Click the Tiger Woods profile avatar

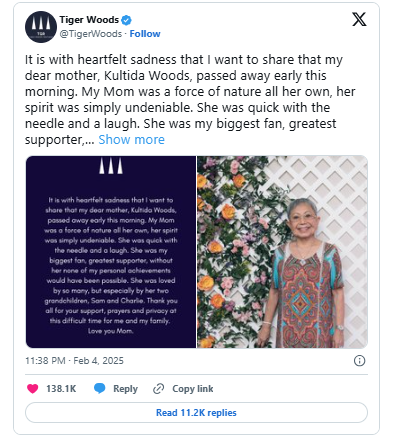(x=41, y=27)
